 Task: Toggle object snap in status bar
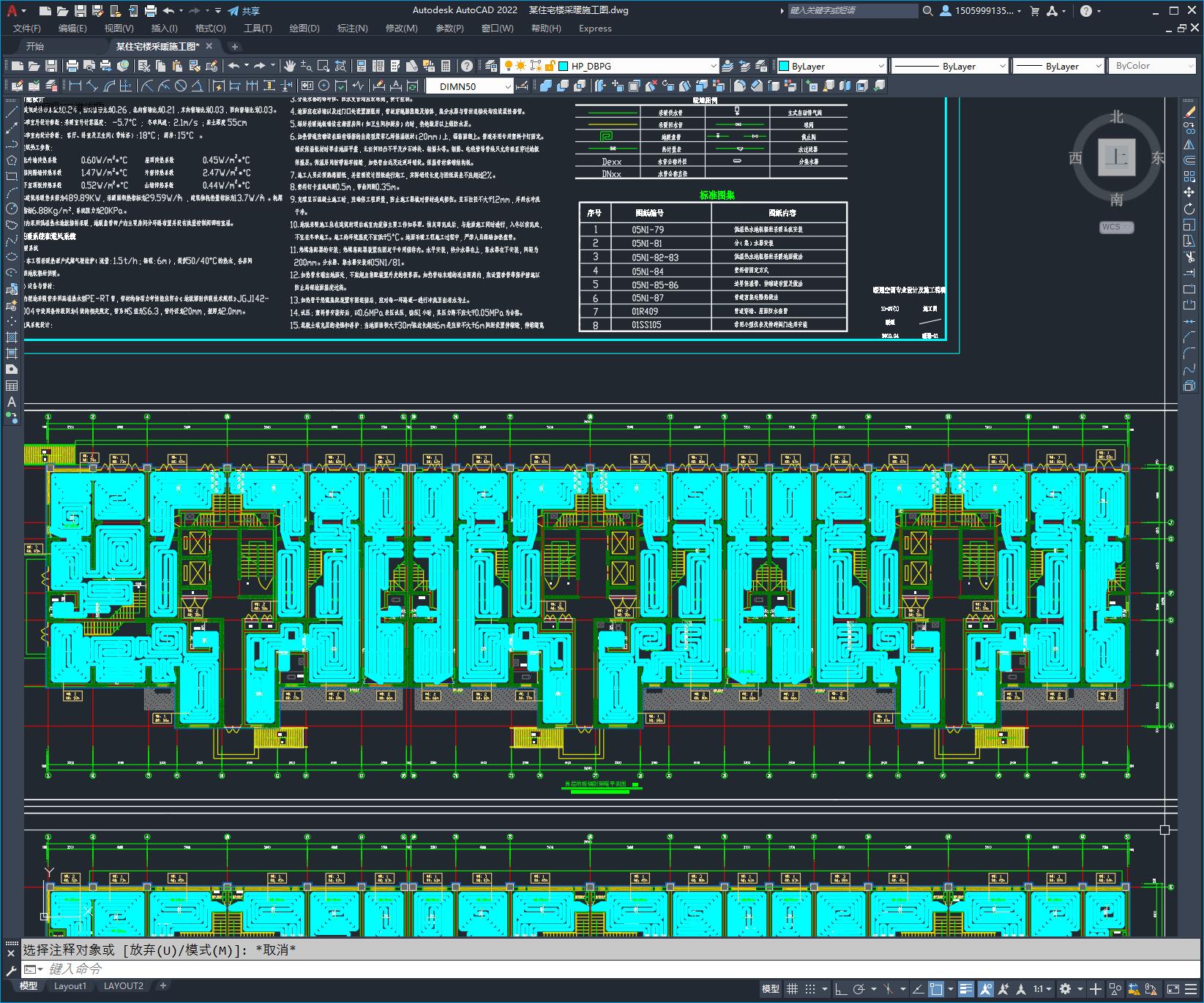936,989
